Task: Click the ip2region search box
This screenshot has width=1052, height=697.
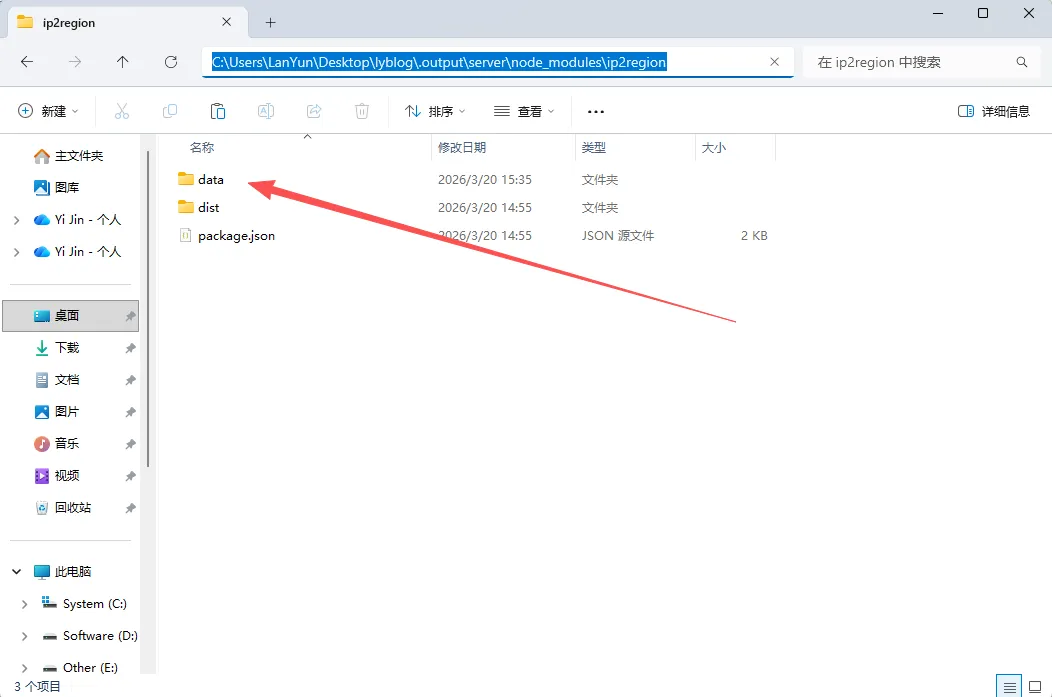Action: point(910,62)
